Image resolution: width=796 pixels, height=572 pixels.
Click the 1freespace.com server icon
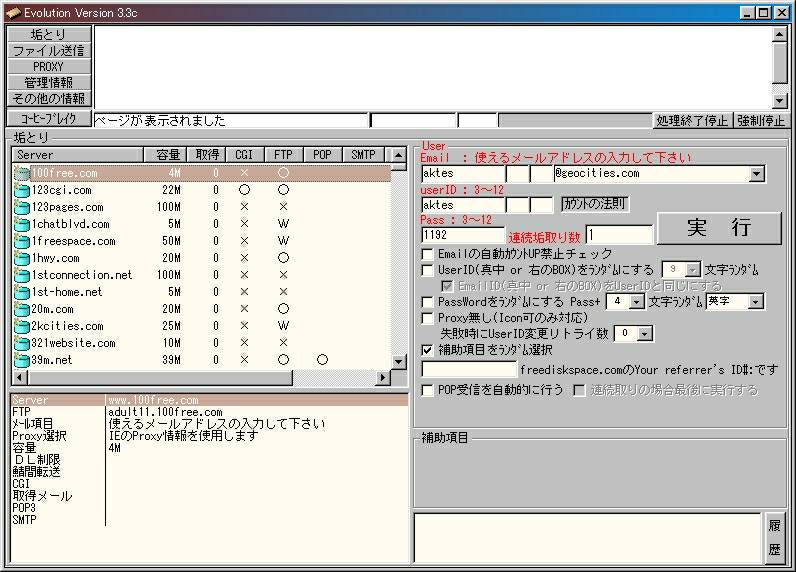[22, 241]
